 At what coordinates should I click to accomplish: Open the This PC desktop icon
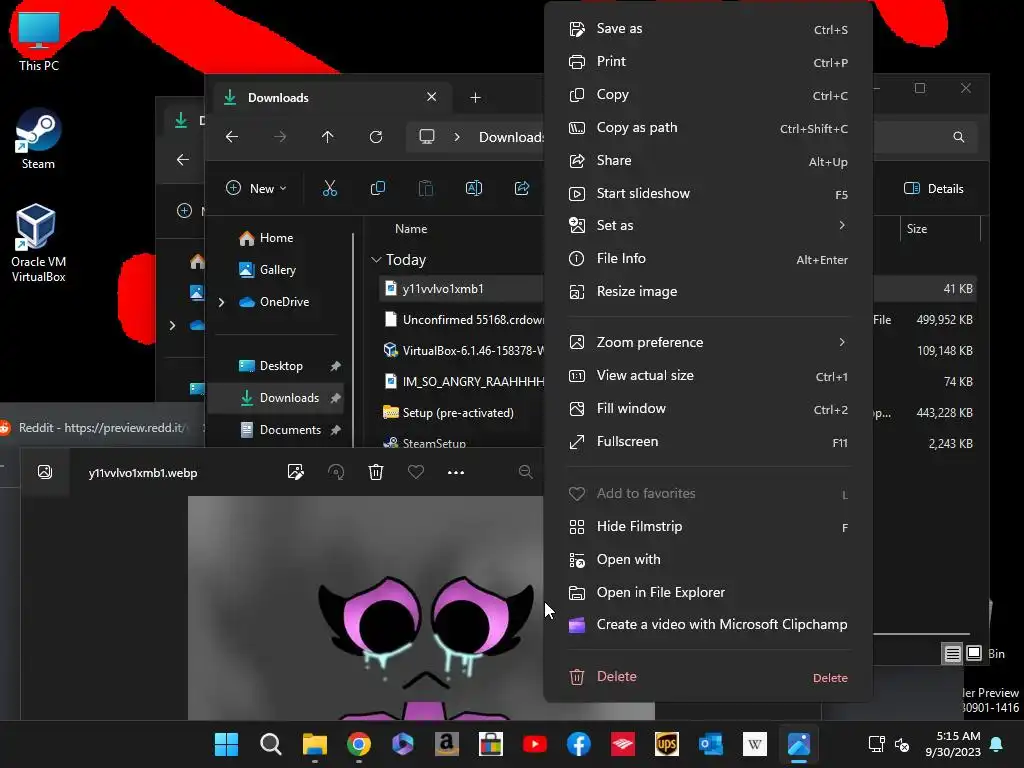click(39, 41)
